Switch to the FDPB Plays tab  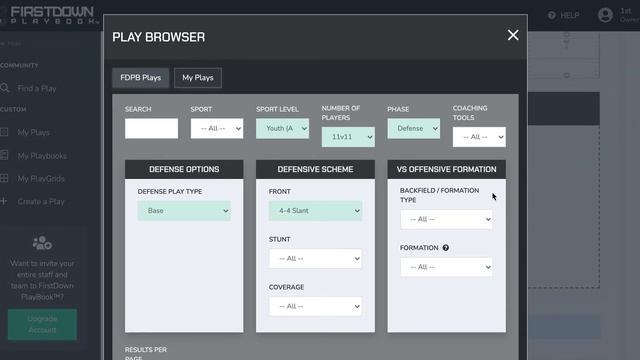point(140,78)
